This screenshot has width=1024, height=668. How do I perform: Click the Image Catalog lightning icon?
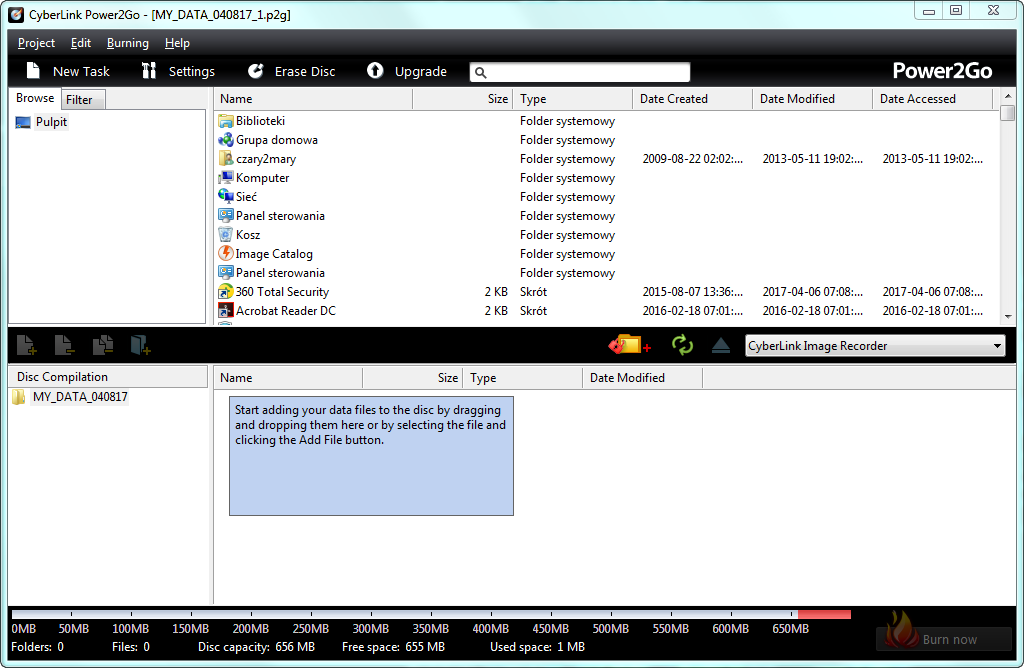(225, 253)
